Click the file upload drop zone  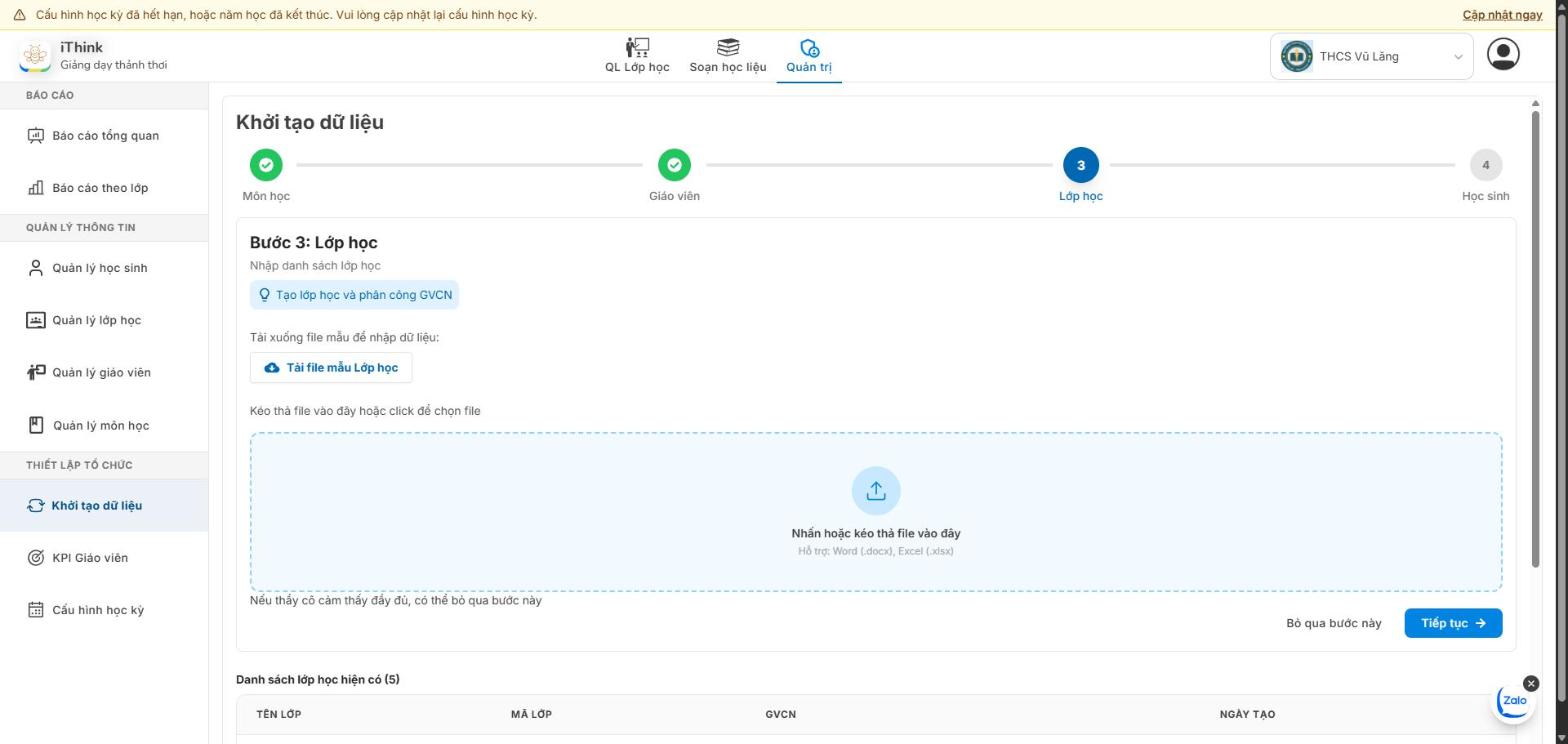(876, 512)
